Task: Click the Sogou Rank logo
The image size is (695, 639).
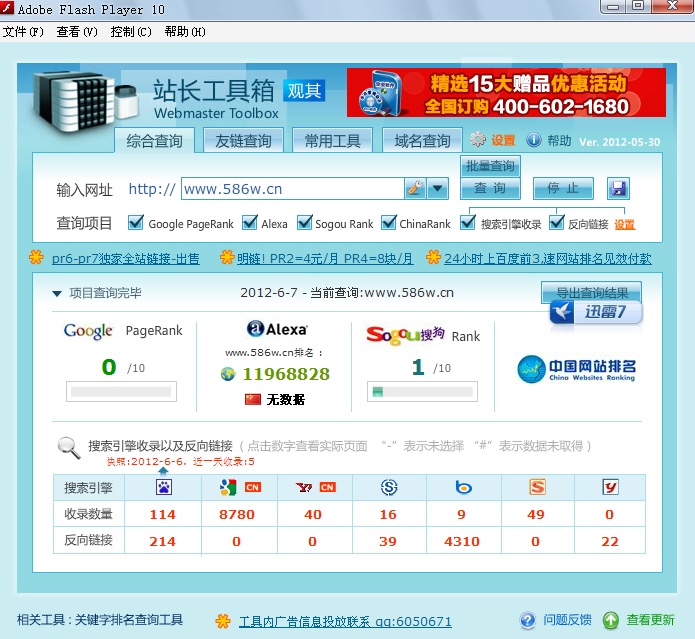Action: click(x=406, y=335)
